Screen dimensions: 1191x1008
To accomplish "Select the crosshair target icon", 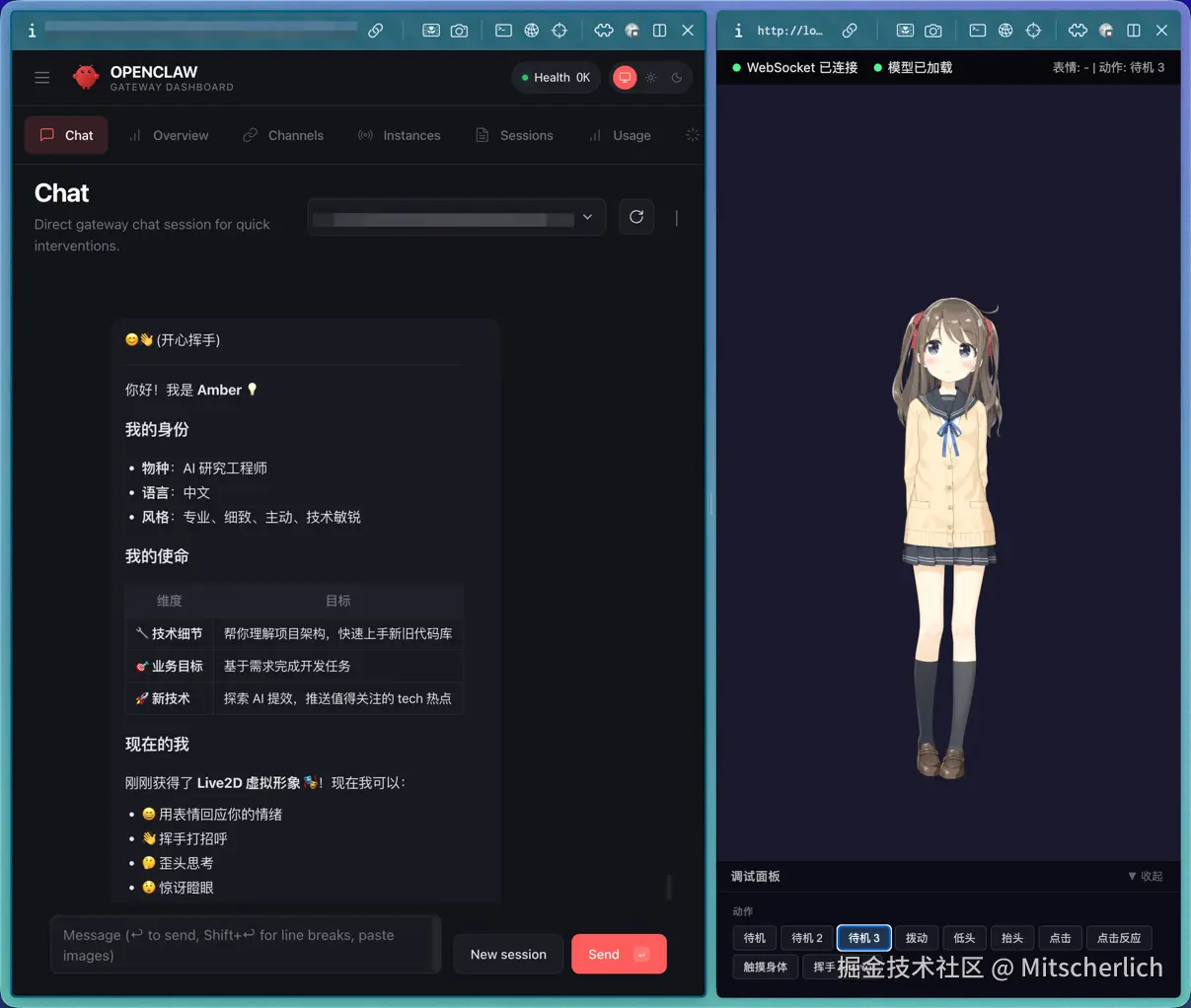I will click(x=559, y=31).
